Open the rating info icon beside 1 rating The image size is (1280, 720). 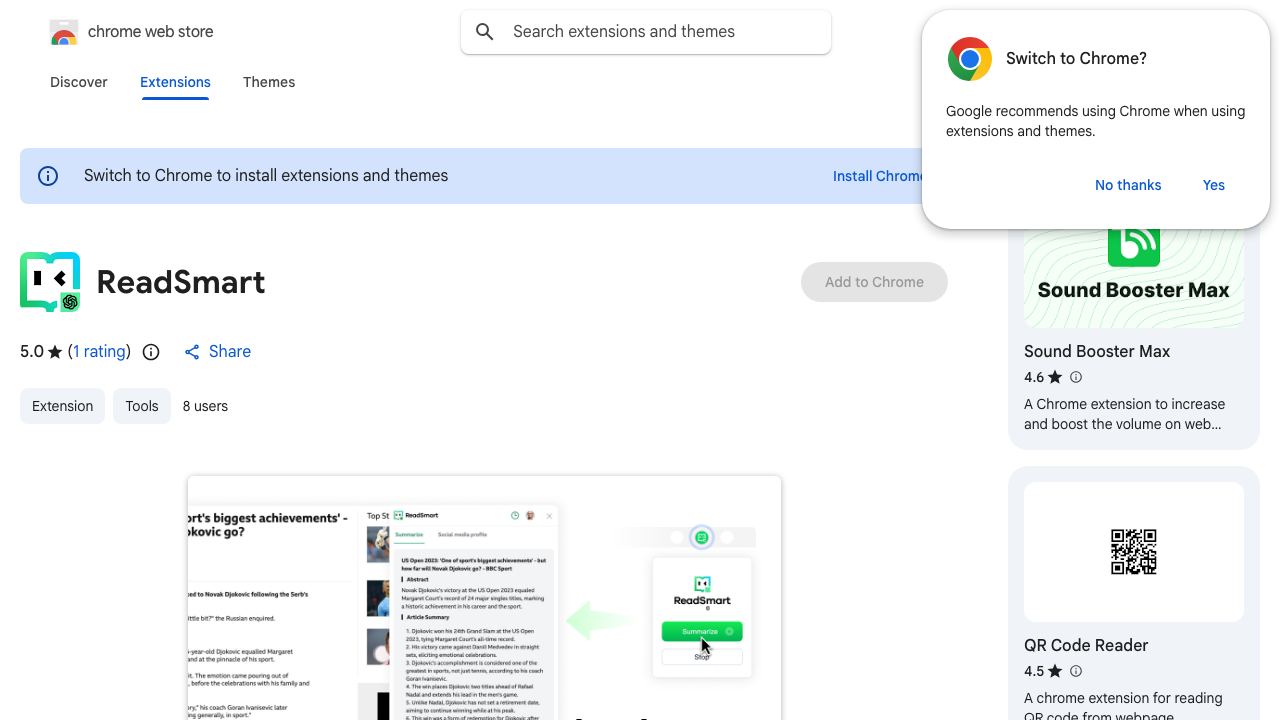[151, 352]
